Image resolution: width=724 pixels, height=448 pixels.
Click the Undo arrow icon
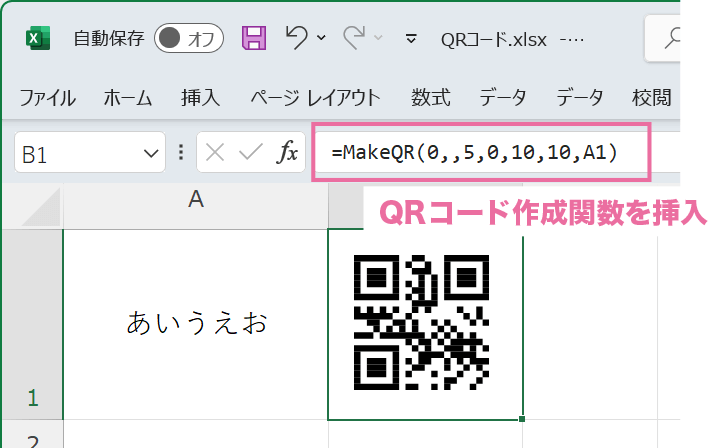click(296, 38)
